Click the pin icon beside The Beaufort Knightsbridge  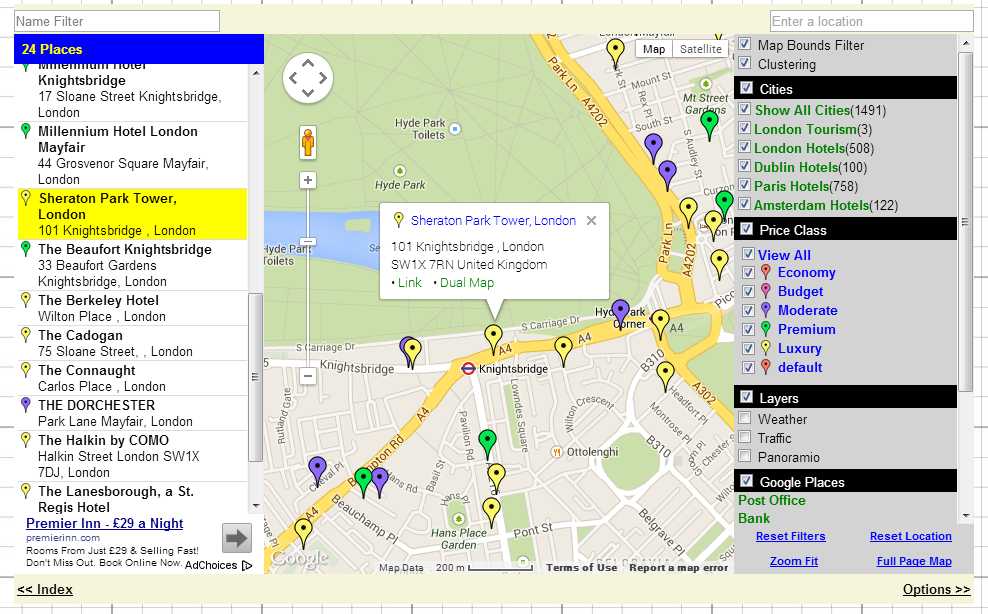[25, 249]
